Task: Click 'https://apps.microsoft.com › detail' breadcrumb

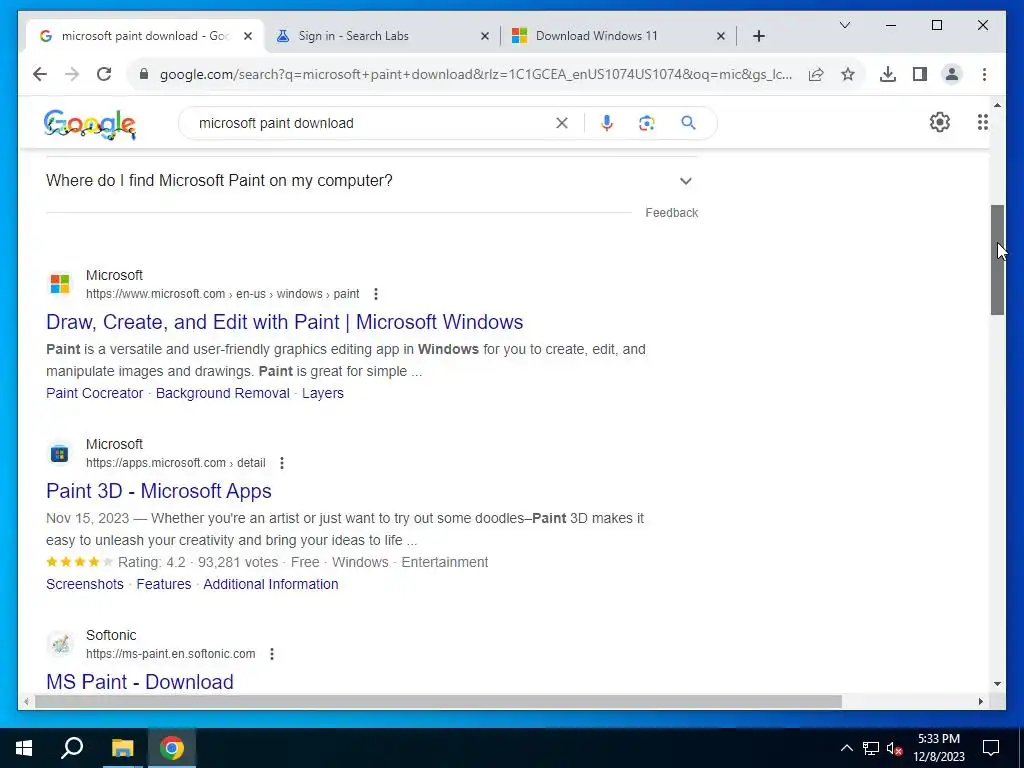Action: point(176,463)
